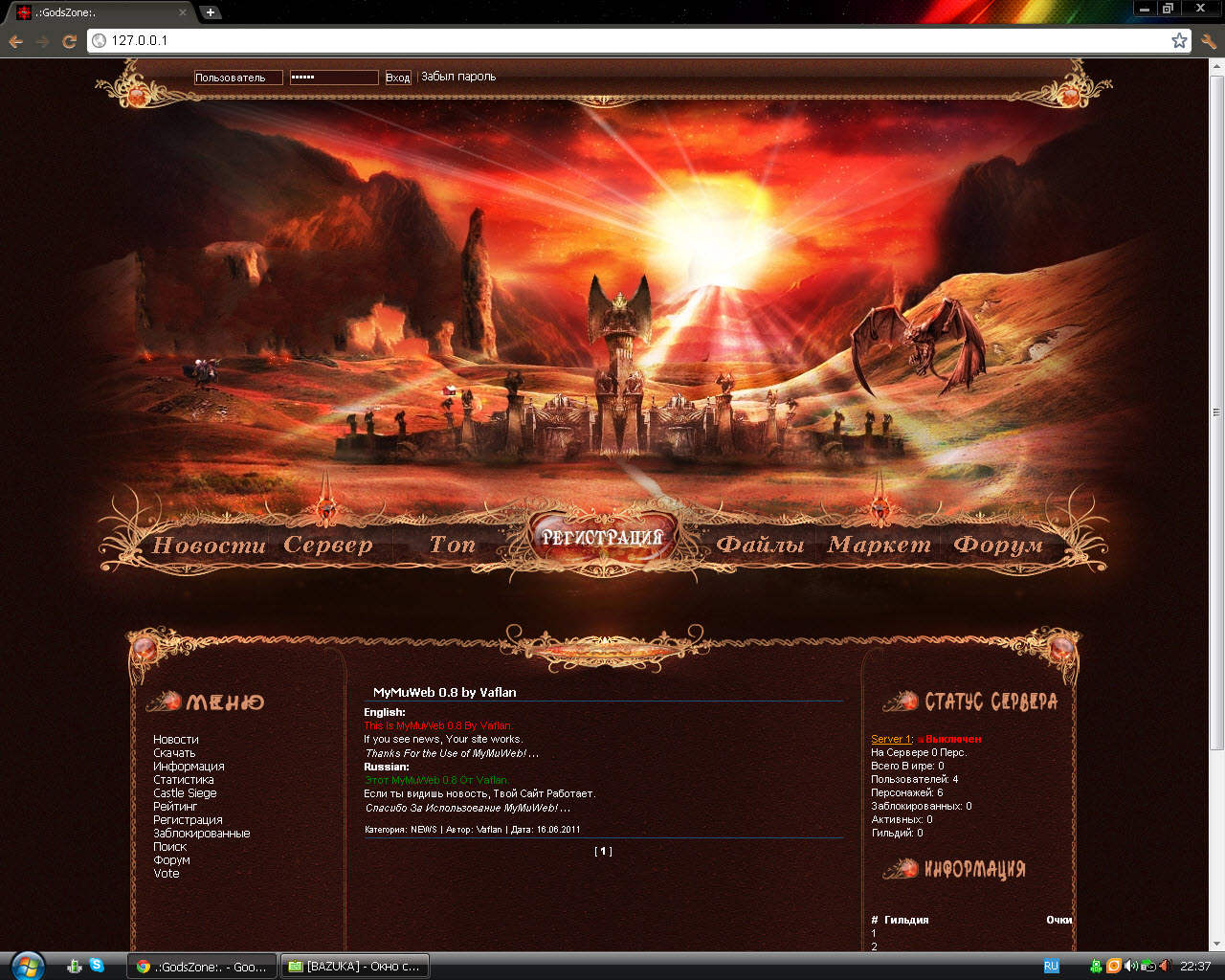Click the scrollbar down arrow
The image size is (1225, 980).
pyautogui.click(x=1216, y=945)
